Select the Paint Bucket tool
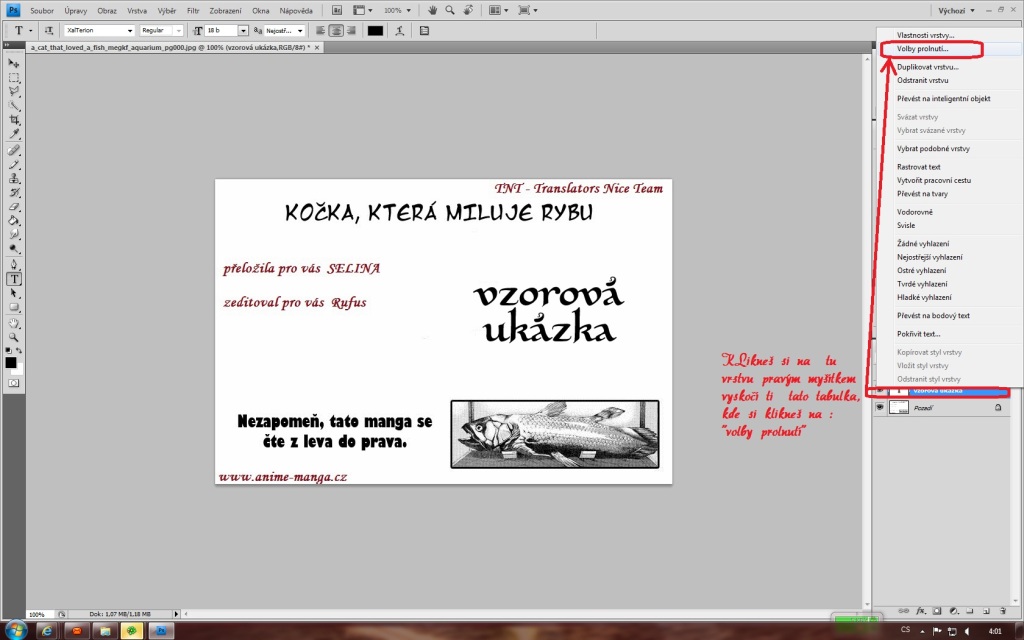This screenshot has height=640, width=1024. tap(14, 221)
